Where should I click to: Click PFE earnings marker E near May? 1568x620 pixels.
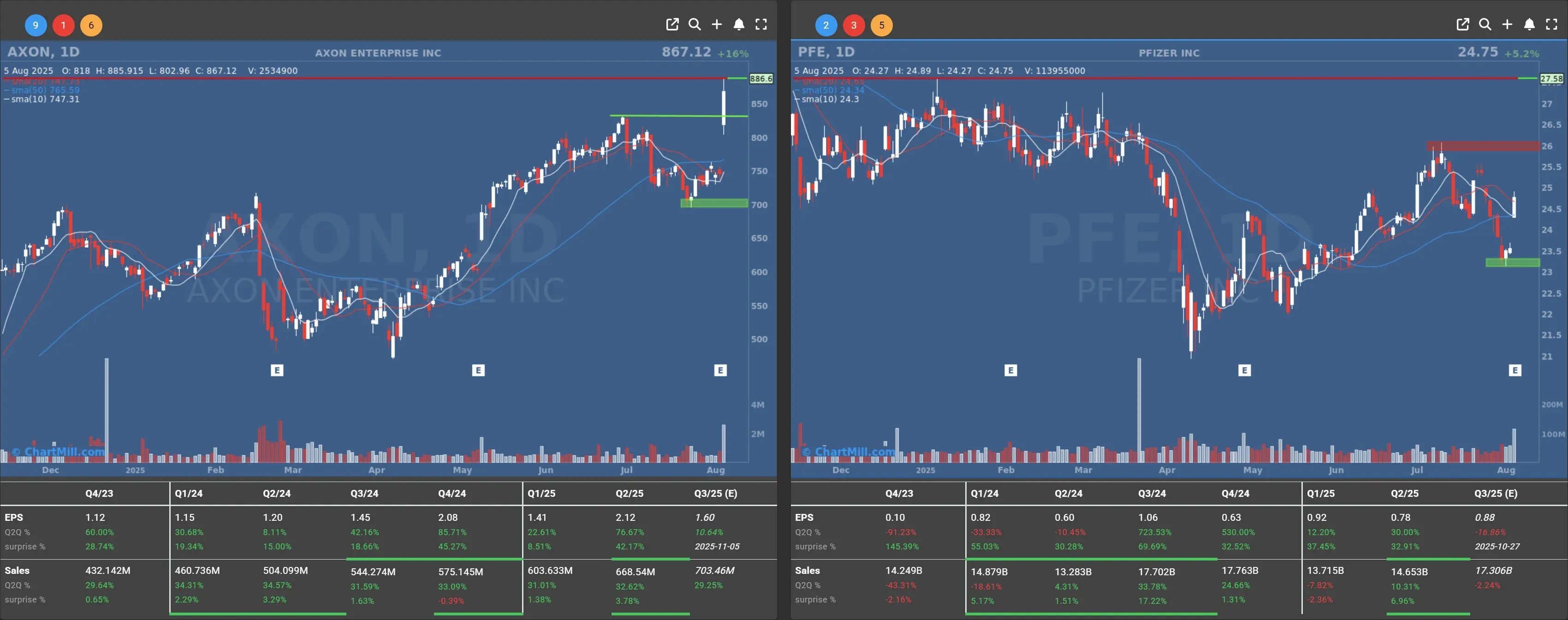pyautogui.click(x=1245, y=370)
